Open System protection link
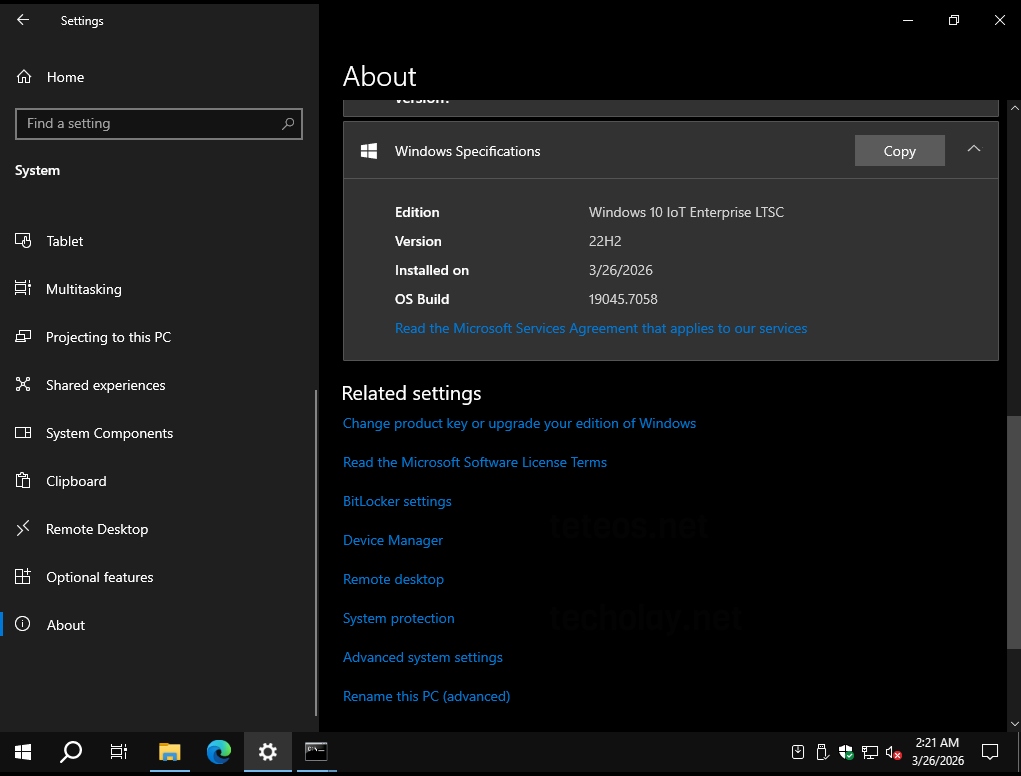Screen dimensions: 1021x776 pyautogui.click(x=399, y=618)
